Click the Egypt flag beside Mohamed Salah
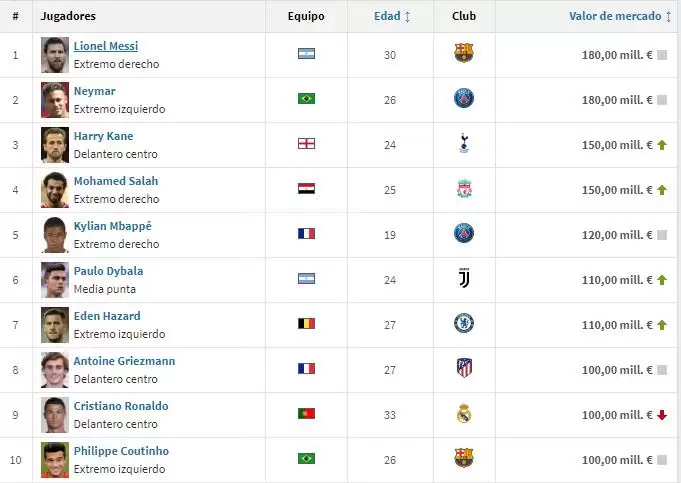681x483 pixels. point(306,189)
